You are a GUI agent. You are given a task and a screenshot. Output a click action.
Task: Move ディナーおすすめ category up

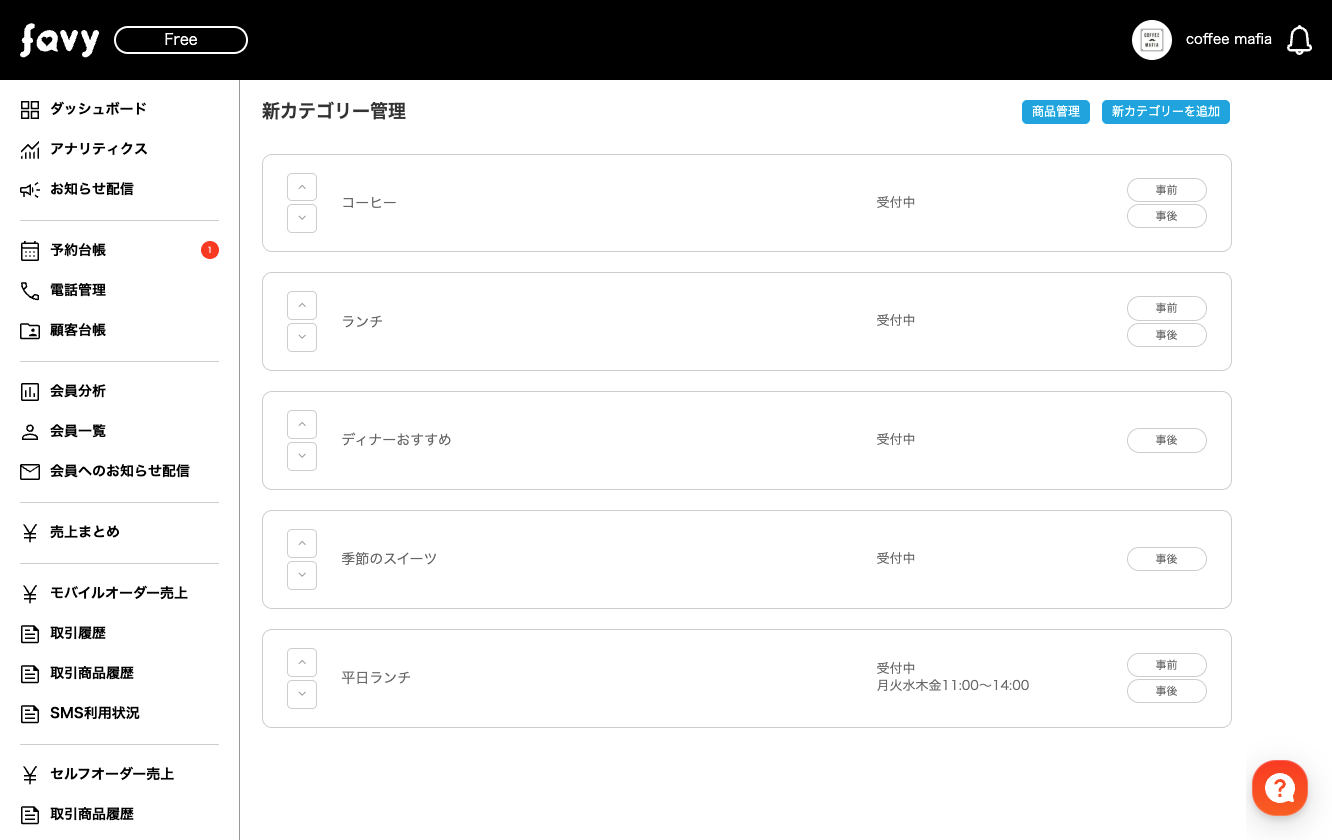(x=302, y=424)
